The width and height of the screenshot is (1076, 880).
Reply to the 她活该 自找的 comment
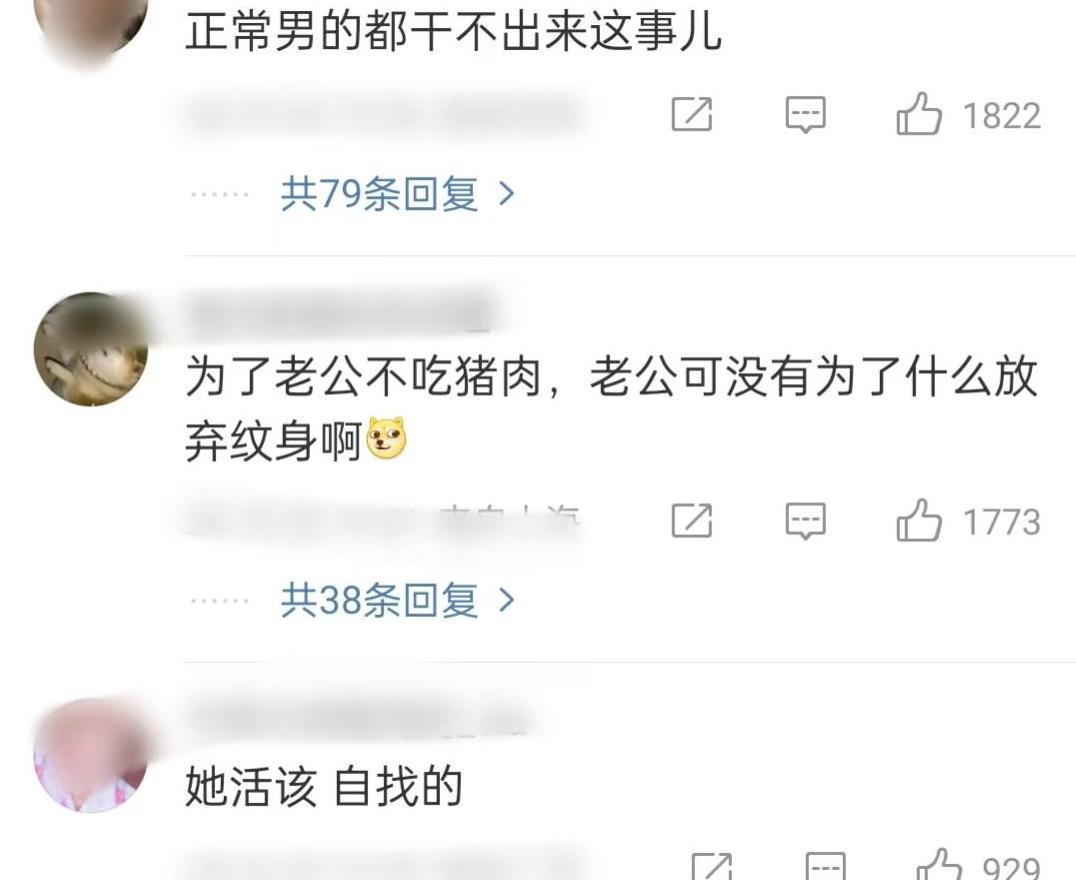(x=825, y=866)
